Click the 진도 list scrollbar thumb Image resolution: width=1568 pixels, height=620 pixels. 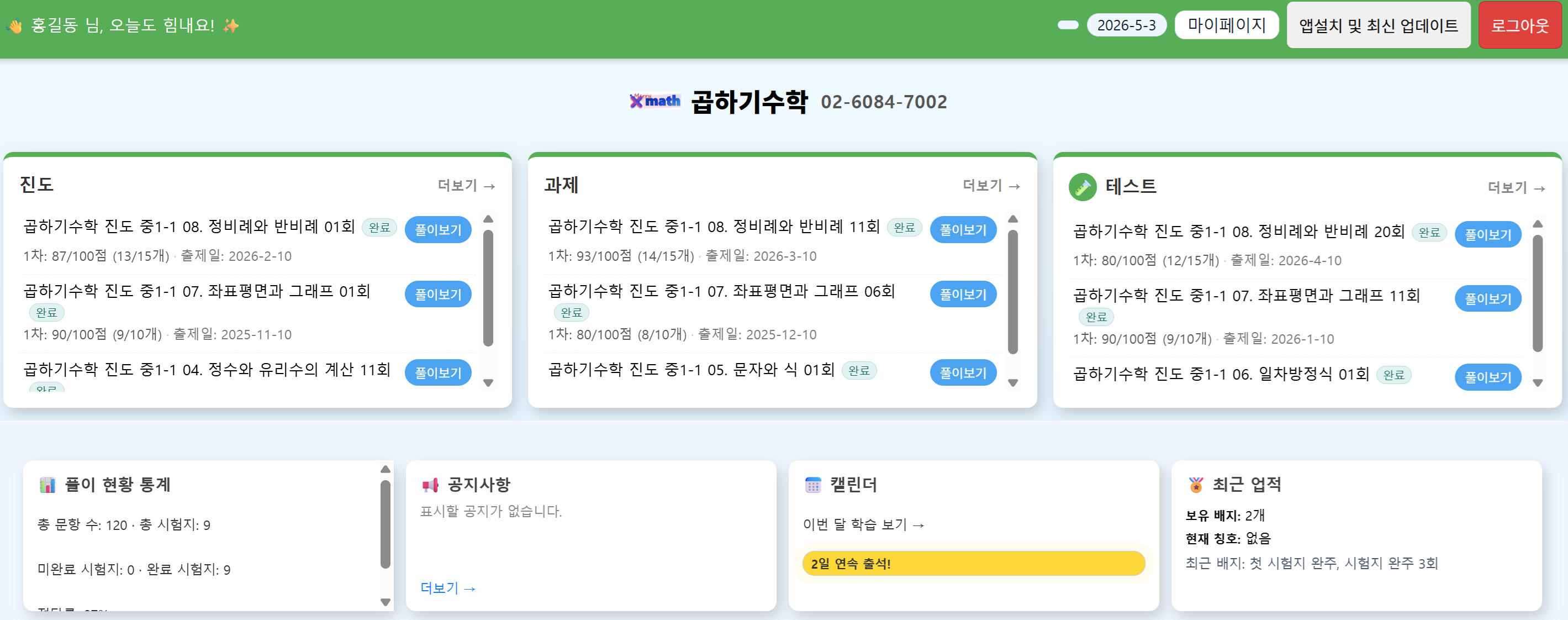[x=488, y=288]
